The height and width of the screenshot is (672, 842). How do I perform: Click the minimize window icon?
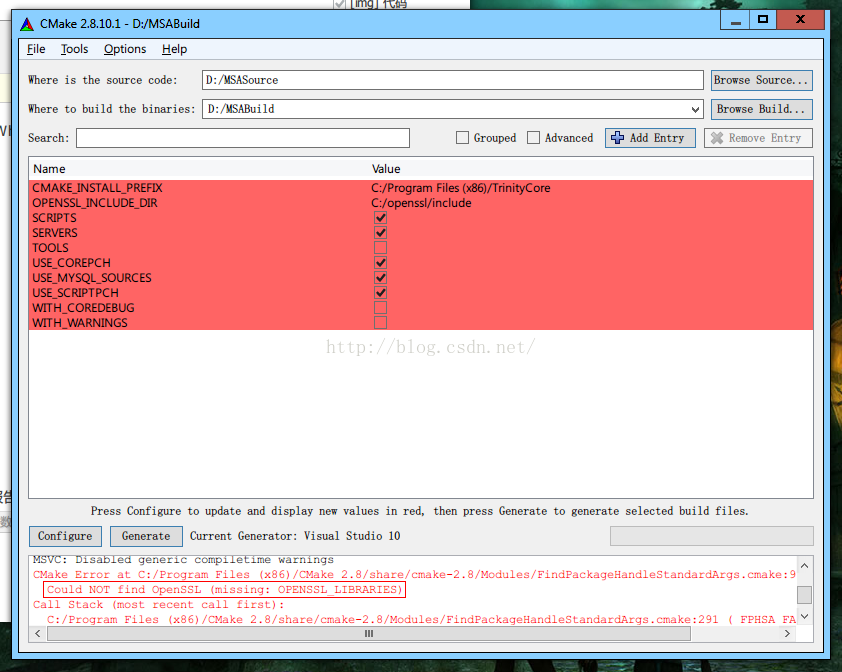click(736, 21)
